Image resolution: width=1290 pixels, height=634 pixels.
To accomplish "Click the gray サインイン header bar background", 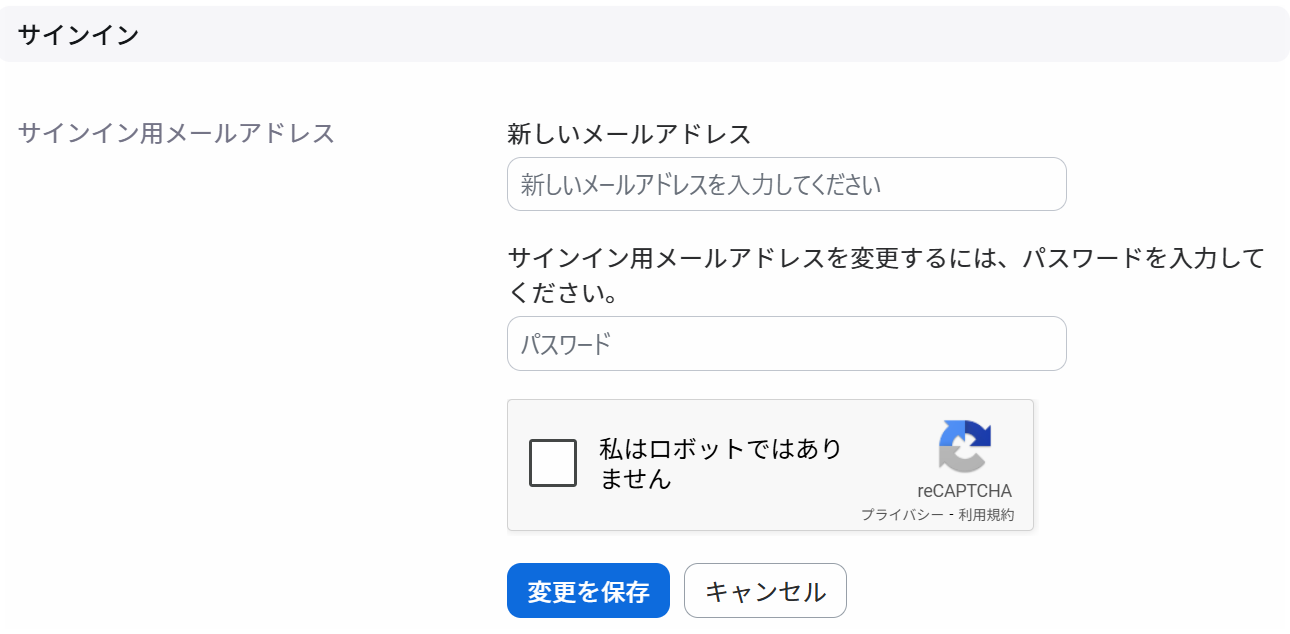I will [700, 35].
